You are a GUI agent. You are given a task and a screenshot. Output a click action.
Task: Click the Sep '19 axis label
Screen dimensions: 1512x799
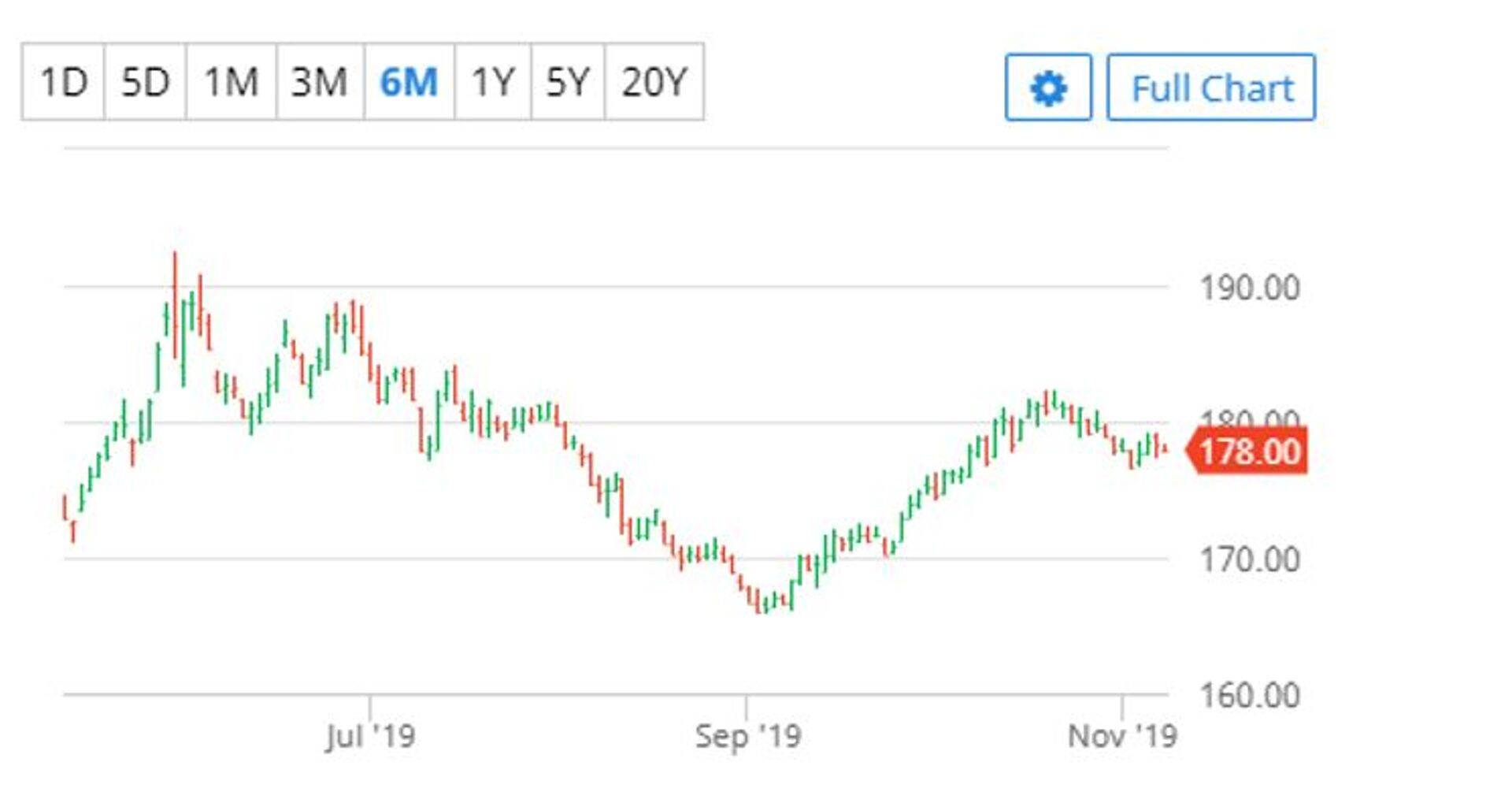point(748,736)
